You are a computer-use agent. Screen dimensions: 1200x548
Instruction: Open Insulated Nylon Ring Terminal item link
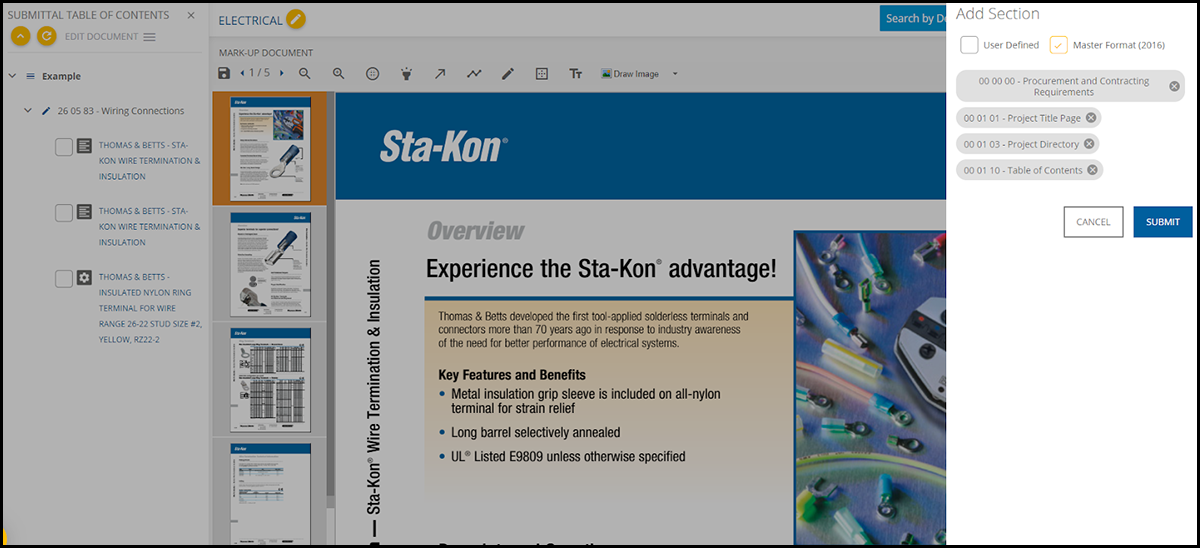[x=150, y=308]
